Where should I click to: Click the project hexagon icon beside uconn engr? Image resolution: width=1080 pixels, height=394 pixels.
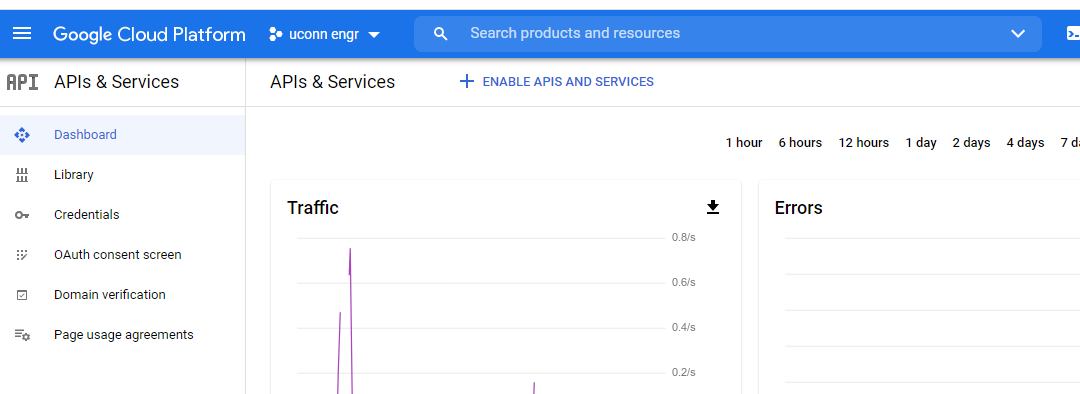276,34
